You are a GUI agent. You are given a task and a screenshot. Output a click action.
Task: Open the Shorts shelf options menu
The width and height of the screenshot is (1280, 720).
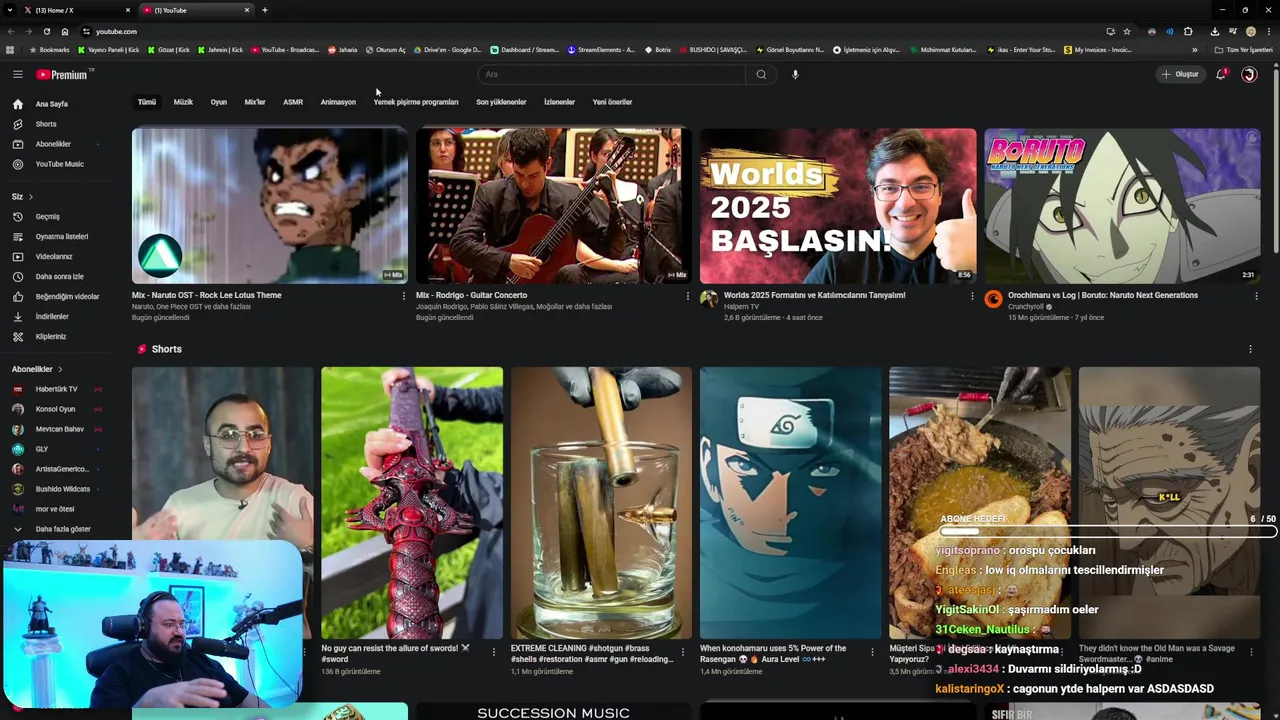[x=1250, y=349]
